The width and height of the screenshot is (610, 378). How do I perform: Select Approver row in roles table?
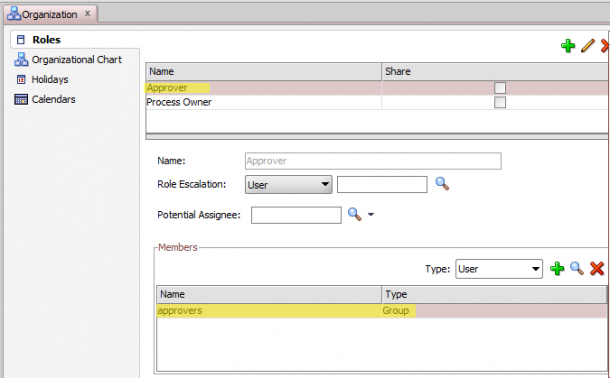click(x=376, y=88)
